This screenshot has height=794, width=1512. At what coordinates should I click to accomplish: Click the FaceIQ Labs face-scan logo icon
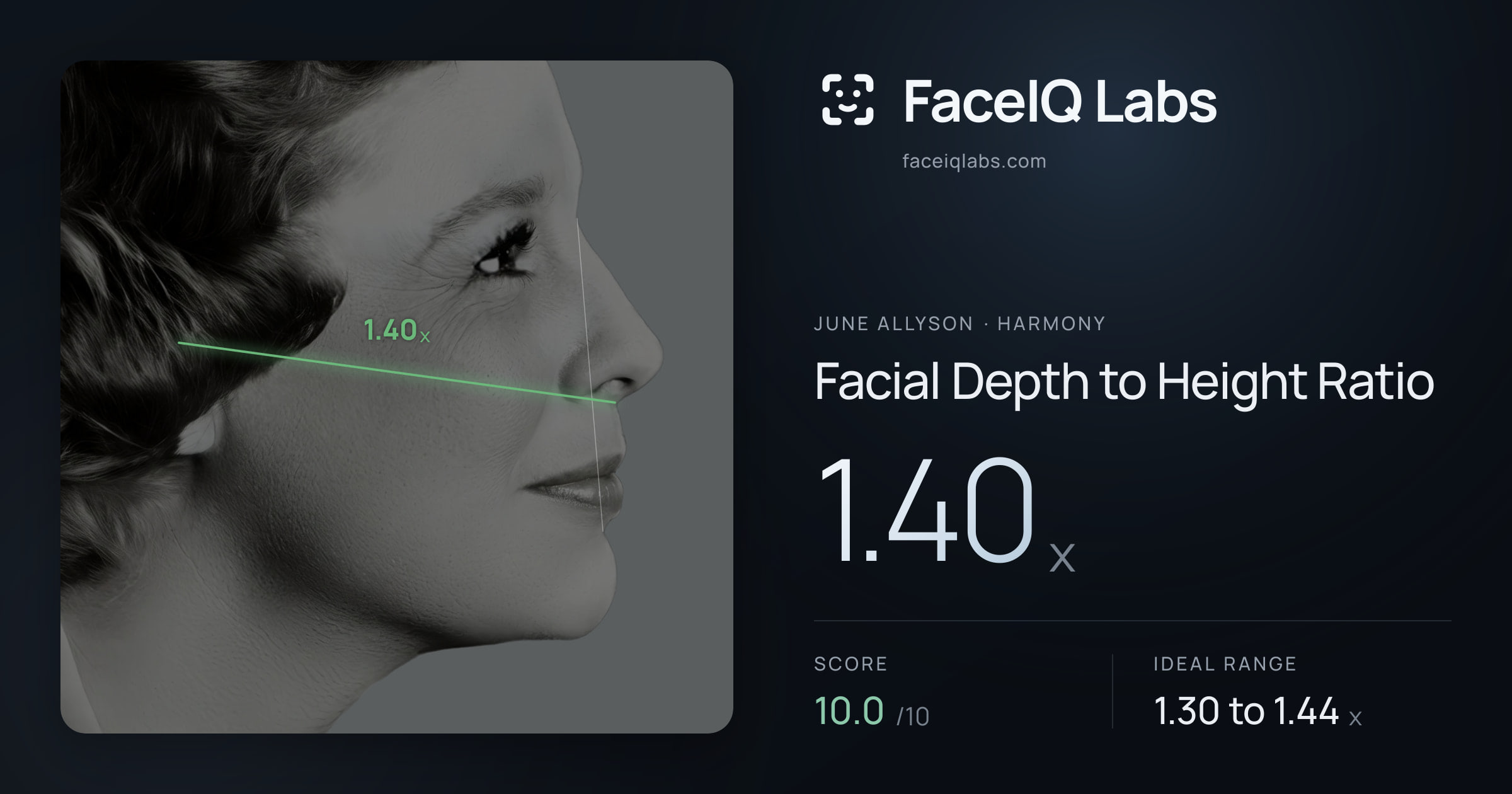[x=847, y=100]
